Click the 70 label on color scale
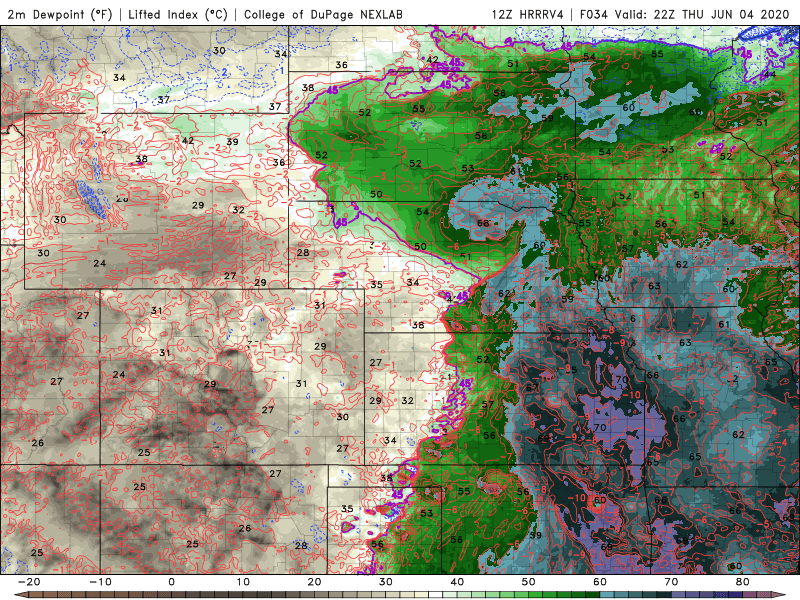 click(671, 582)
